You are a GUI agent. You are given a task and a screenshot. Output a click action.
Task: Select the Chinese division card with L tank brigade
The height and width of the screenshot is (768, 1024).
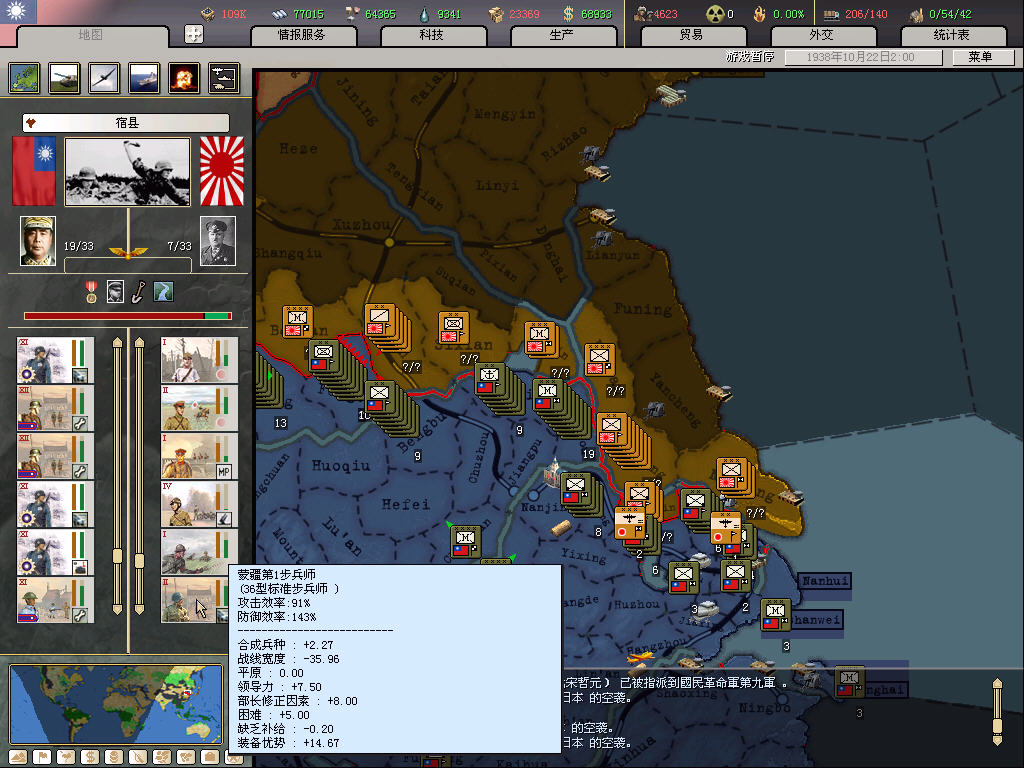pyautogui.click(x=56, y=552)
